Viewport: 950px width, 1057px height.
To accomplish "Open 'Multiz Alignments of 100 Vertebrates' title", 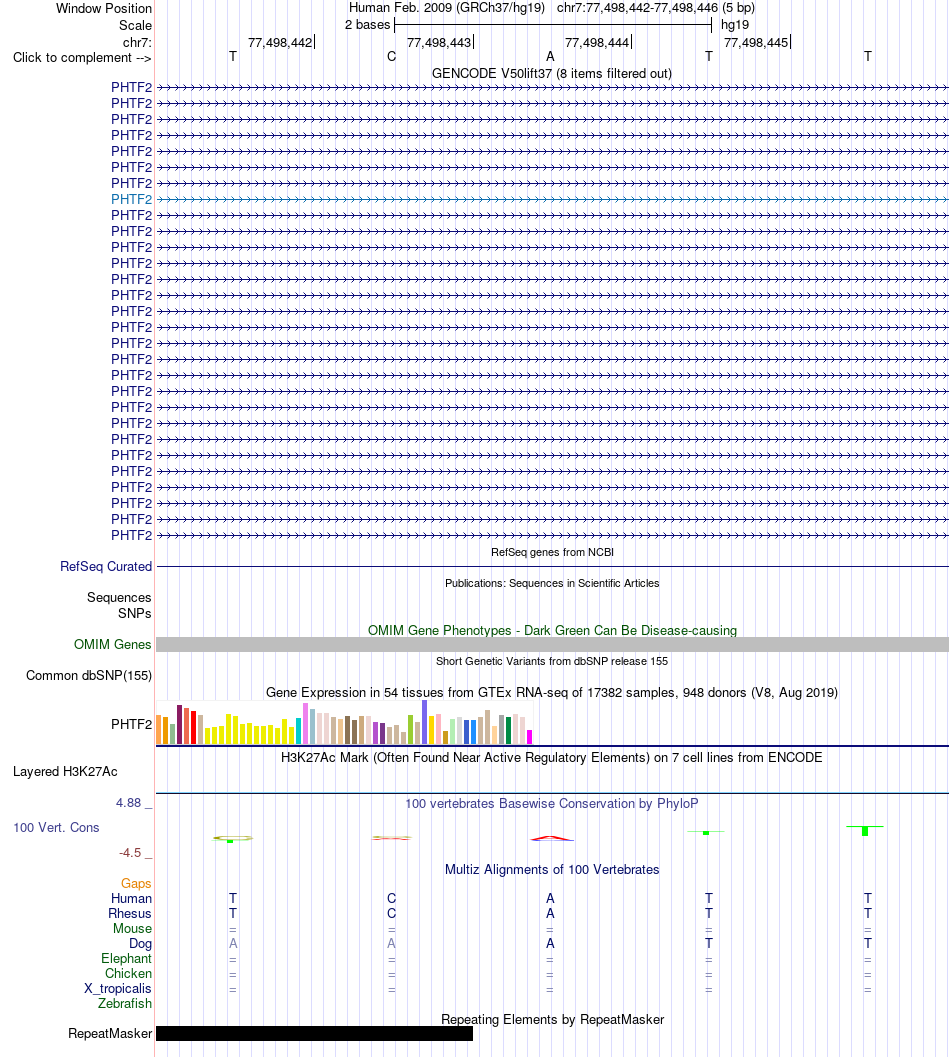I will (552, 870).
